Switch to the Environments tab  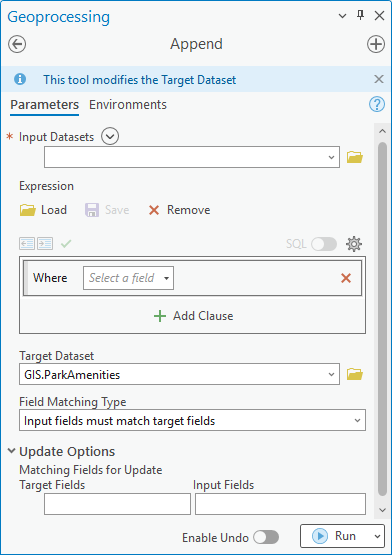click(x=128, y=105)
